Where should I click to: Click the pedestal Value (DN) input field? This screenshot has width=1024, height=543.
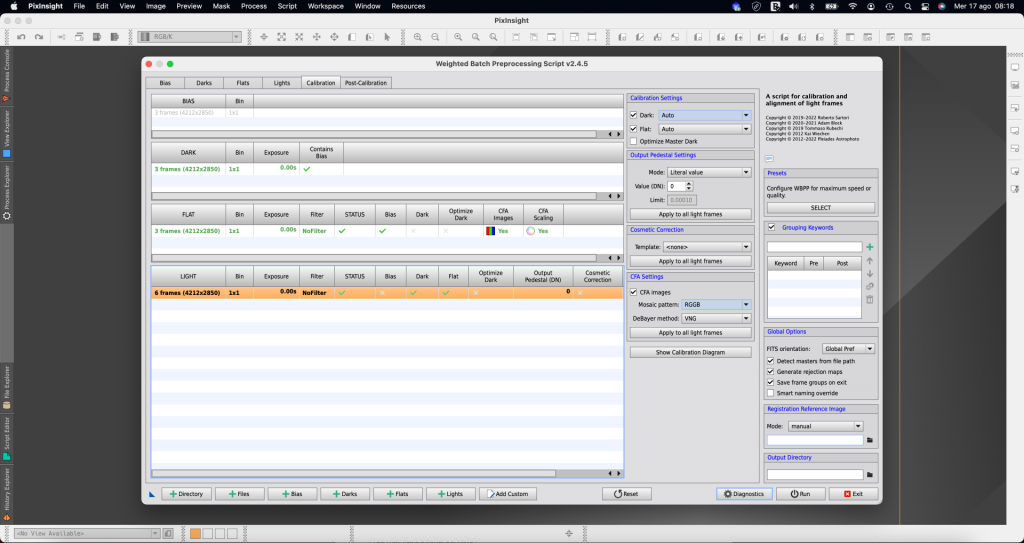(x=677, y=186)
